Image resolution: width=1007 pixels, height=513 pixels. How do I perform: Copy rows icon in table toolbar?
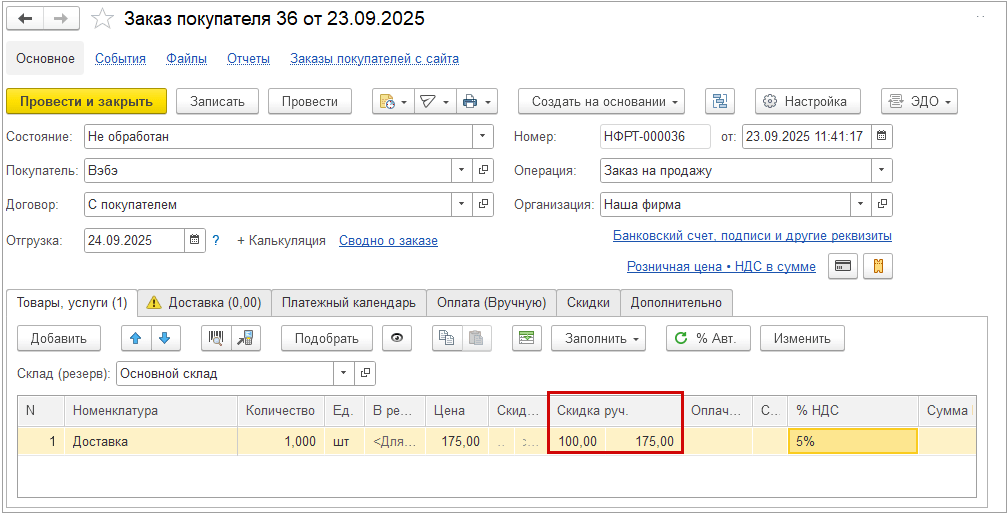447,338
